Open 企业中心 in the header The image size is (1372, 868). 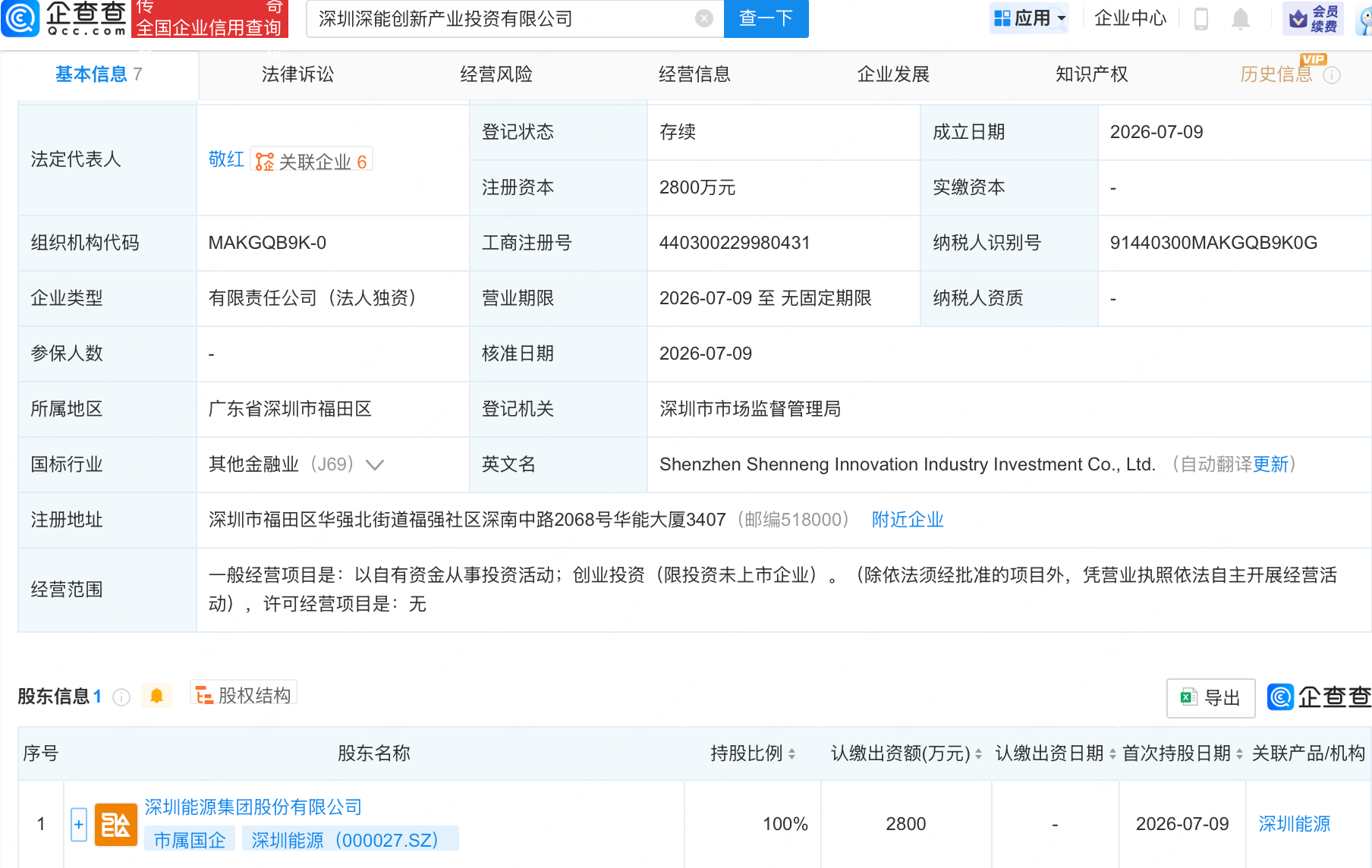[1130, 18]
